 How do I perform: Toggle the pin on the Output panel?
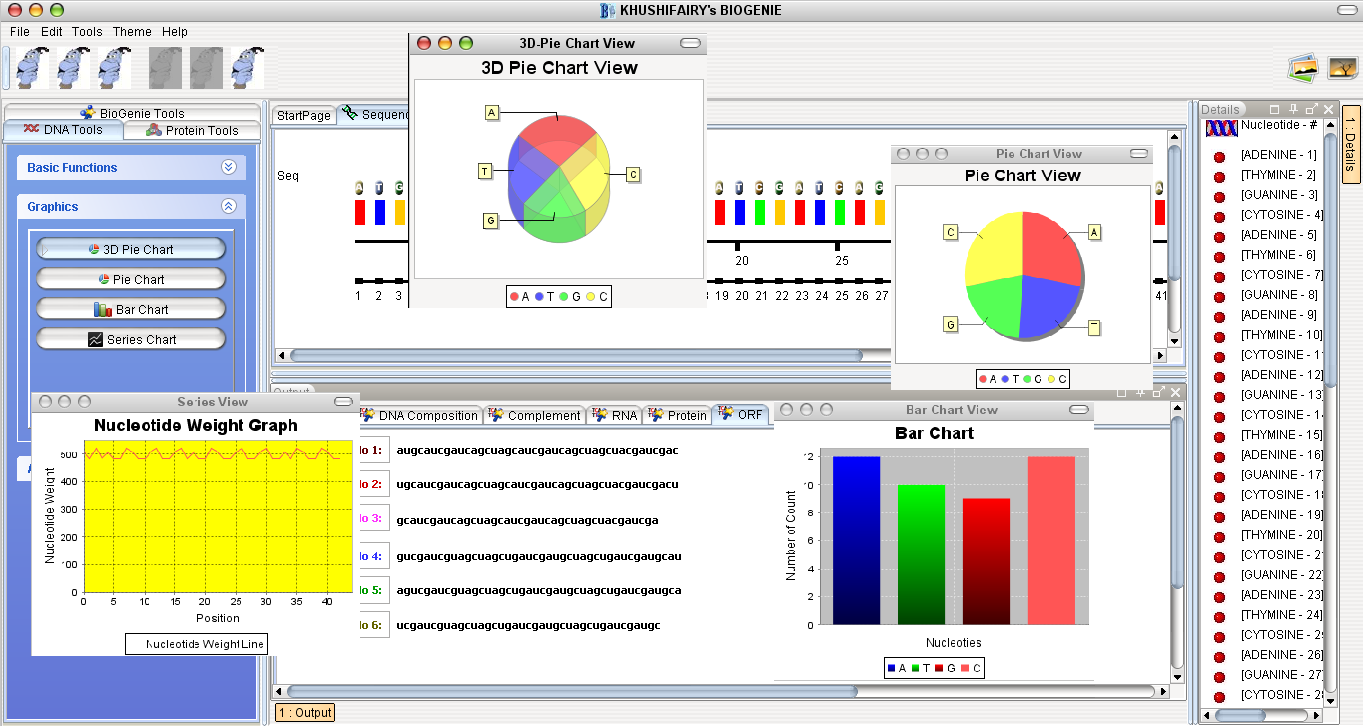[1140, 393]
